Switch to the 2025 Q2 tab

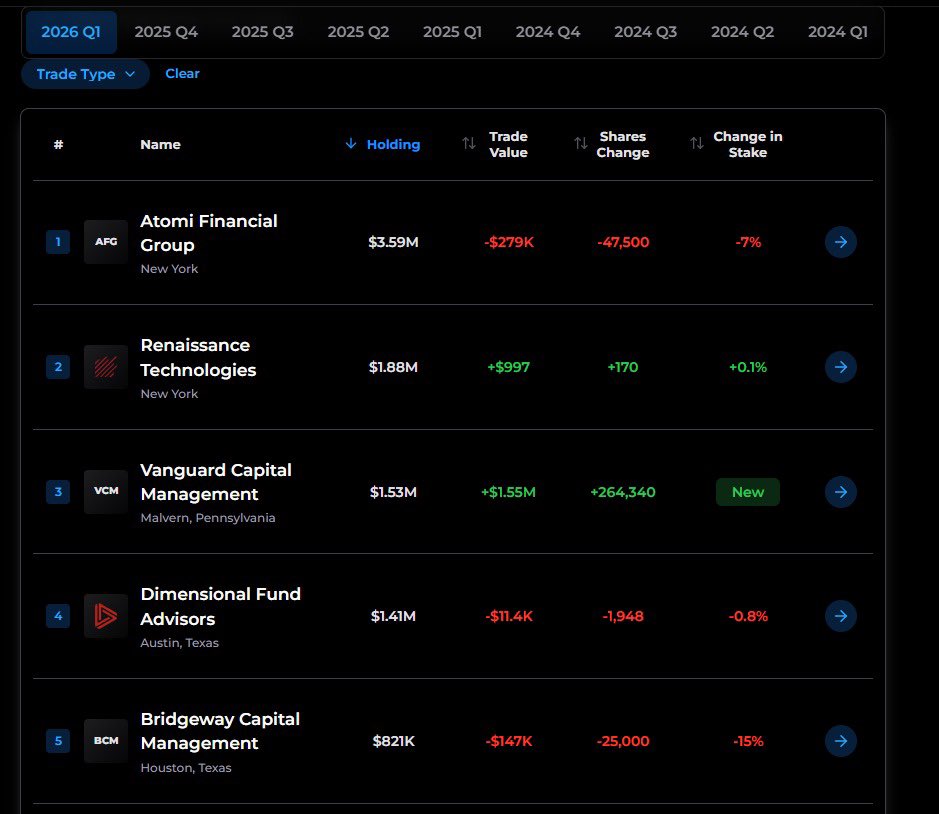[358, 32]
